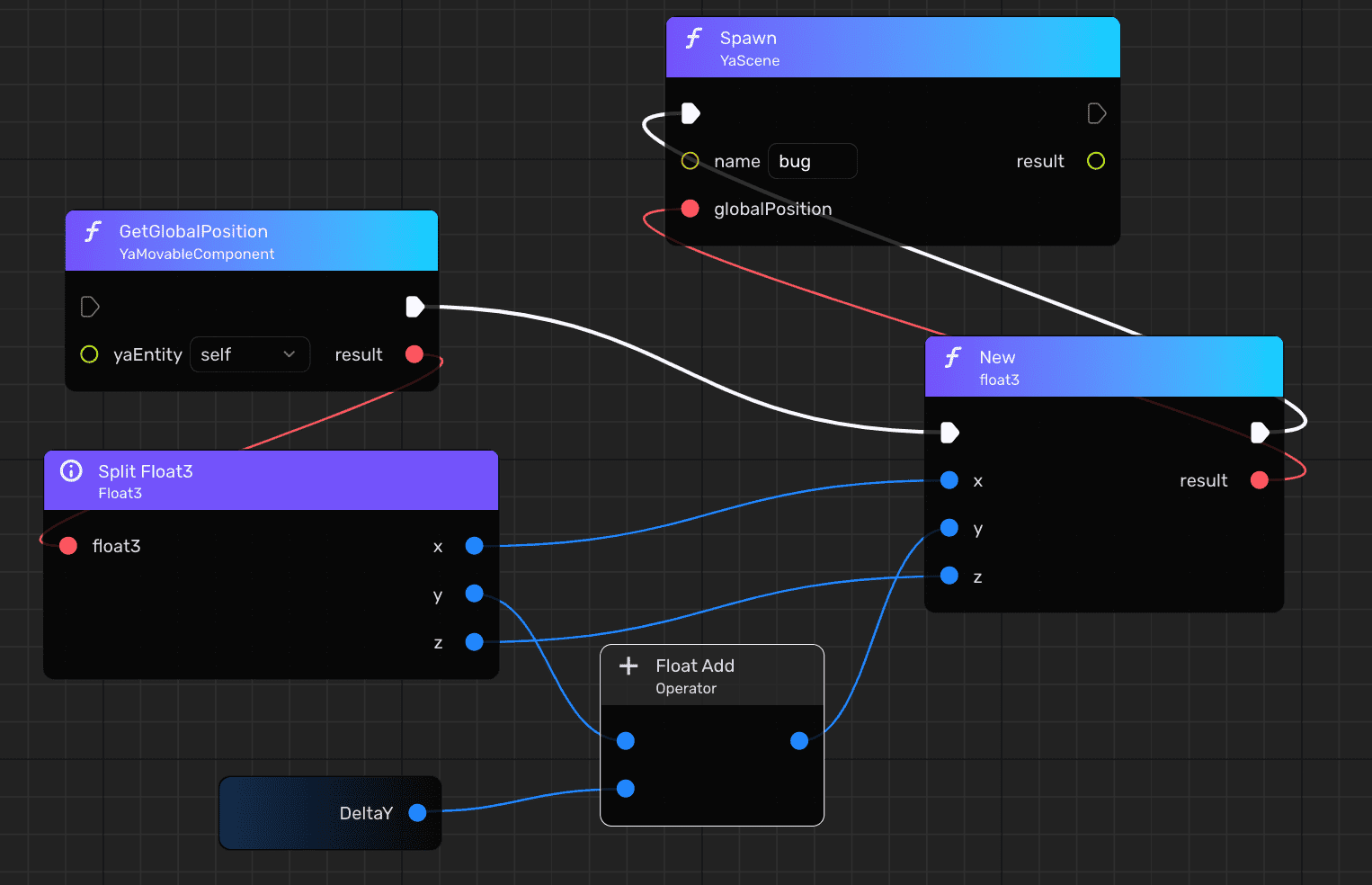Click the info icon on Split Float3
The width and height of the screenshot is (1372, 885).
click(x=71, y=471)
